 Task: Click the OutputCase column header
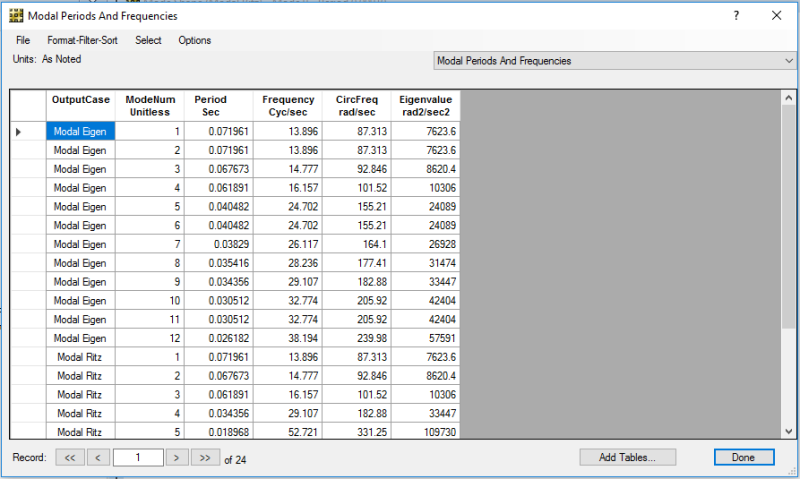pos(81,106)
